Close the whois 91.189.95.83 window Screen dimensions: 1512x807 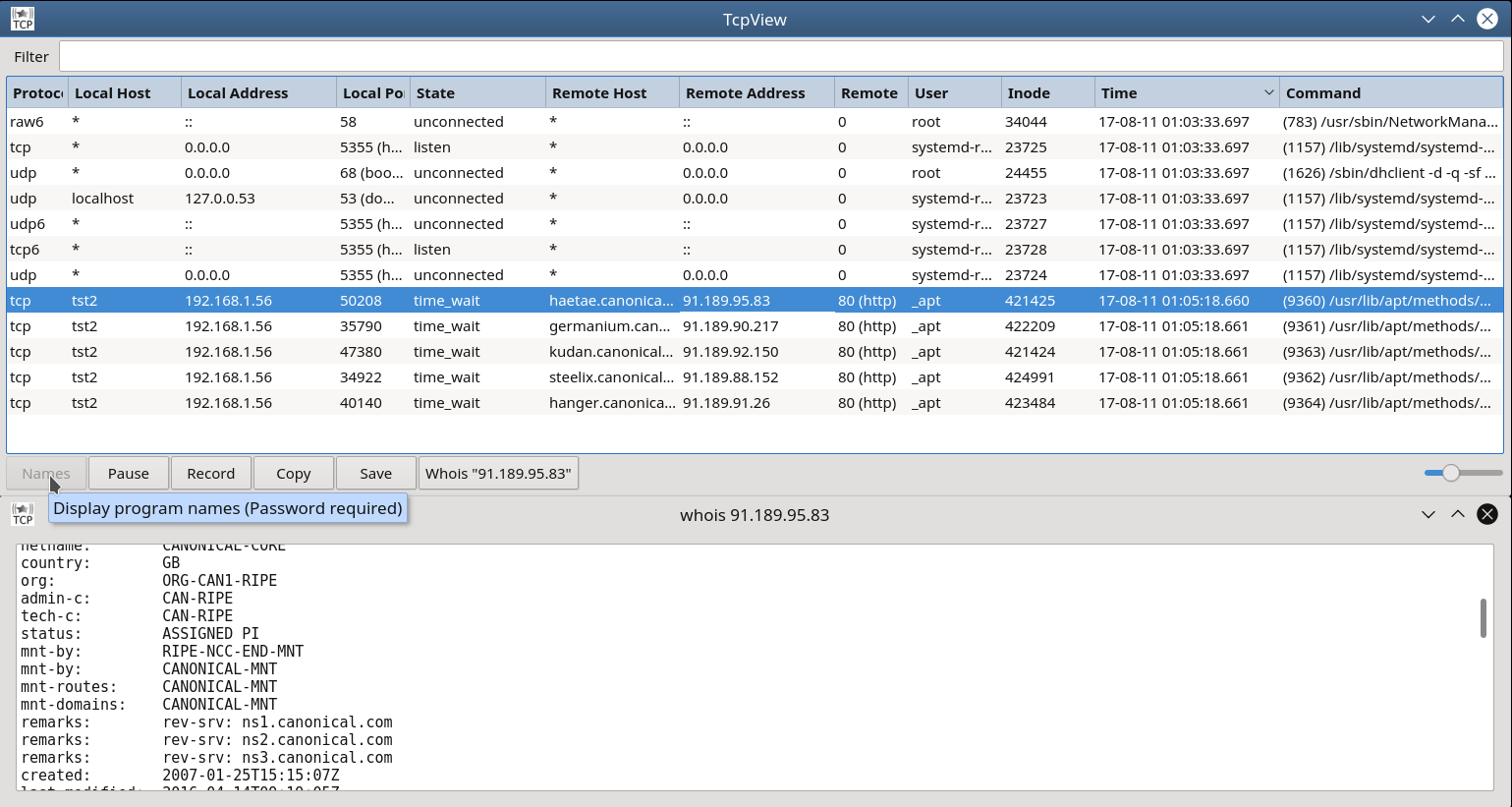point(1487,514)
